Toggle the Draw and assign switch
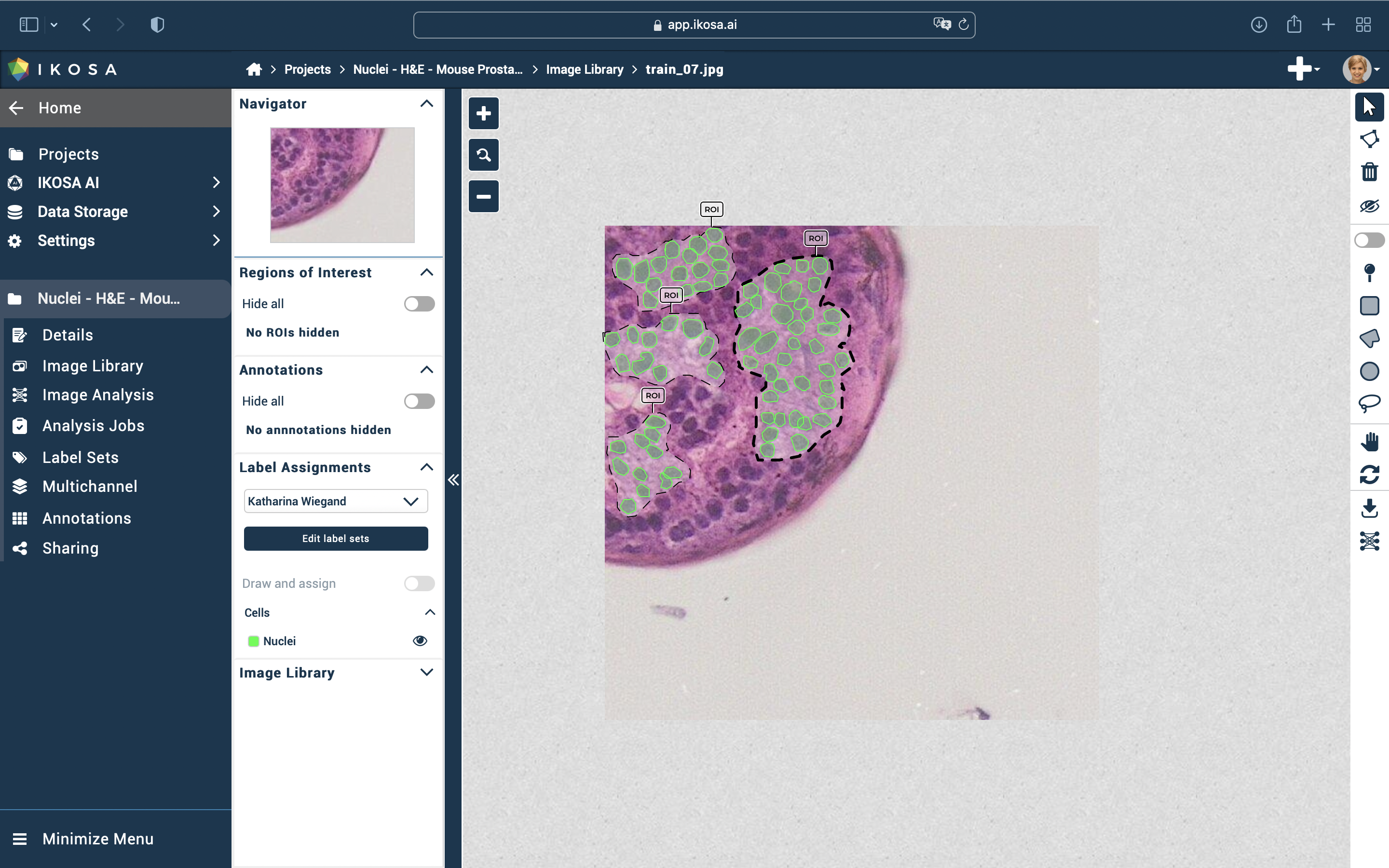Image resolution: width=1389 pixels, height=868 pixels. pyautogui.click(x=419, y=583)
